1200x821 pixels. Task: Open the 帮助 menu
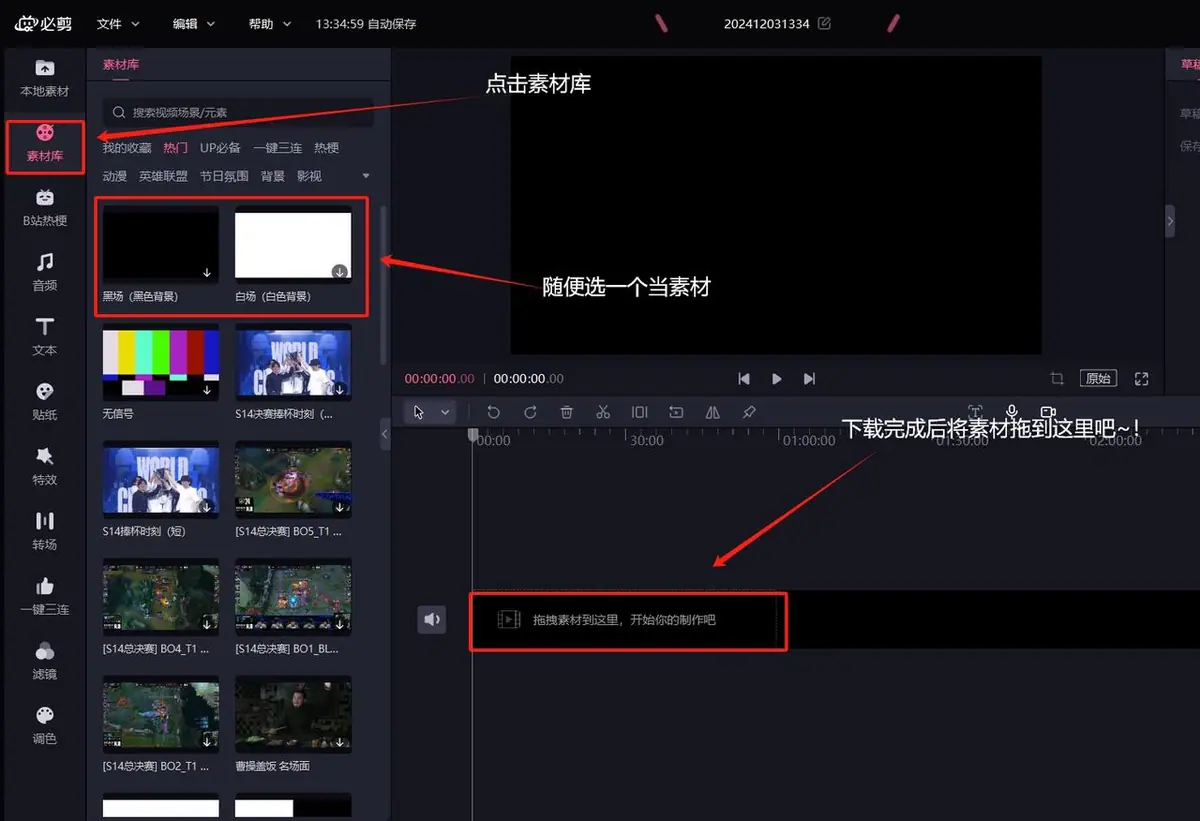pos(270,23)
